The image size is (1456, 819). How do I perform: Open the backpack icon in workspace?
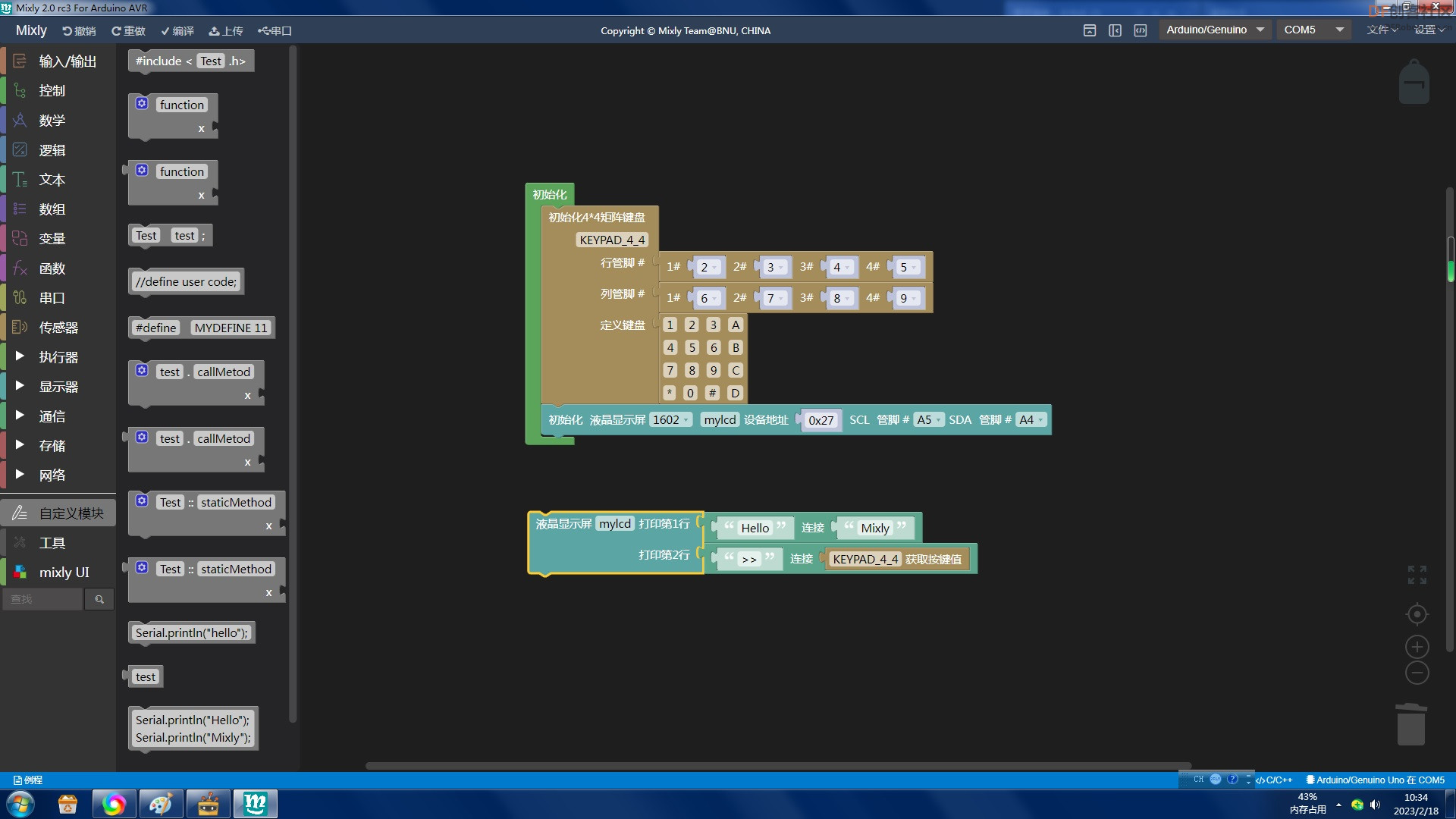(1414, 82)
